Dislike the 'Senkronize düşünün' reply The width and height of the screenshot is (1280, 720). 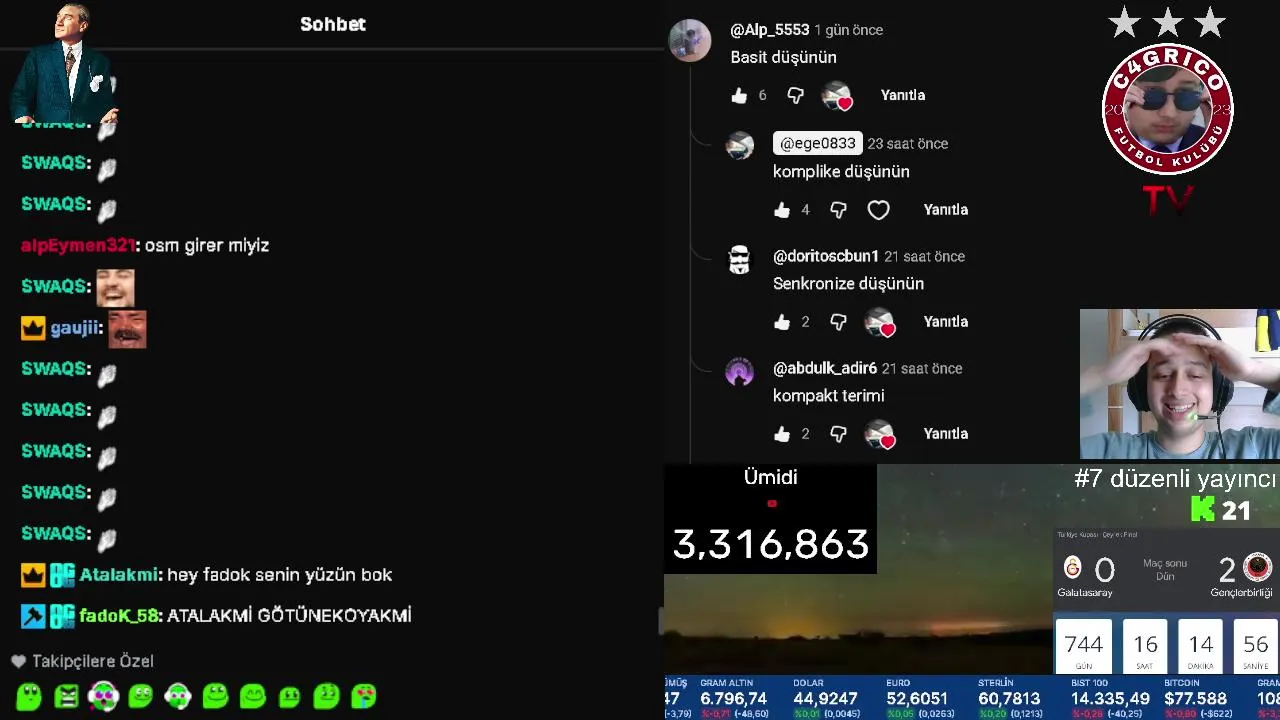[x=838, y=322]
